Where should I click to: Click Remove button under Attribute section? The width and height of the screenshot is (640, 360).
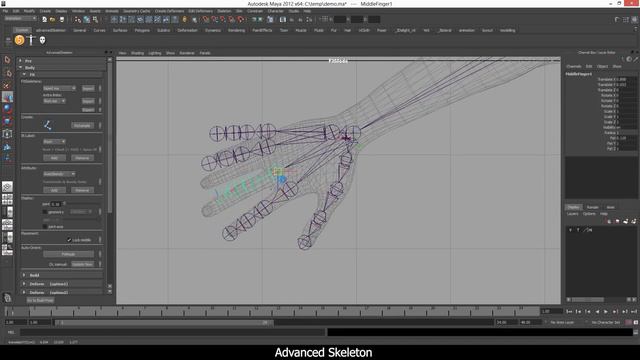82,190
